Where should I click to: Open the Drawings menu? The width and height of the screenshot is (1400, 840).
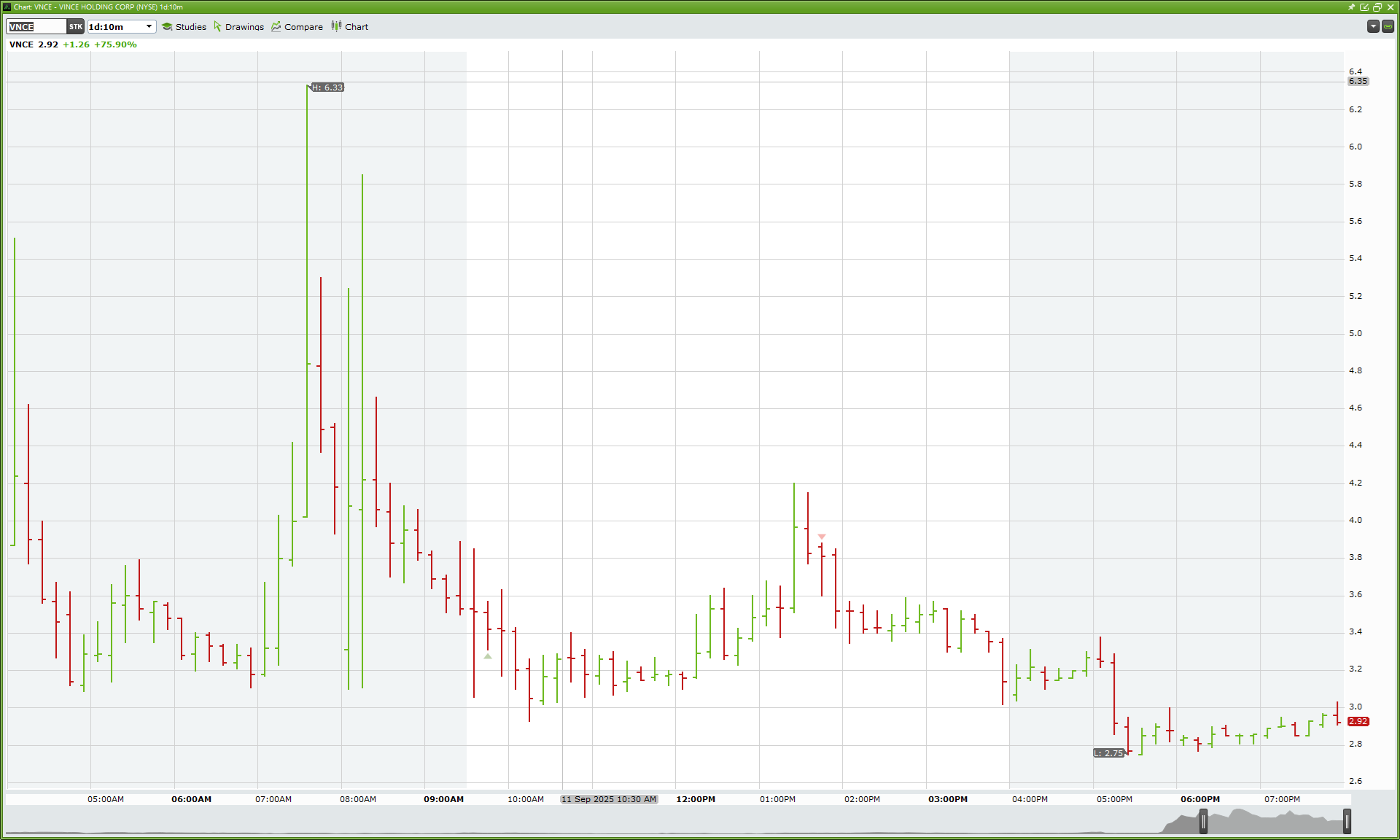tap(238, 27)
